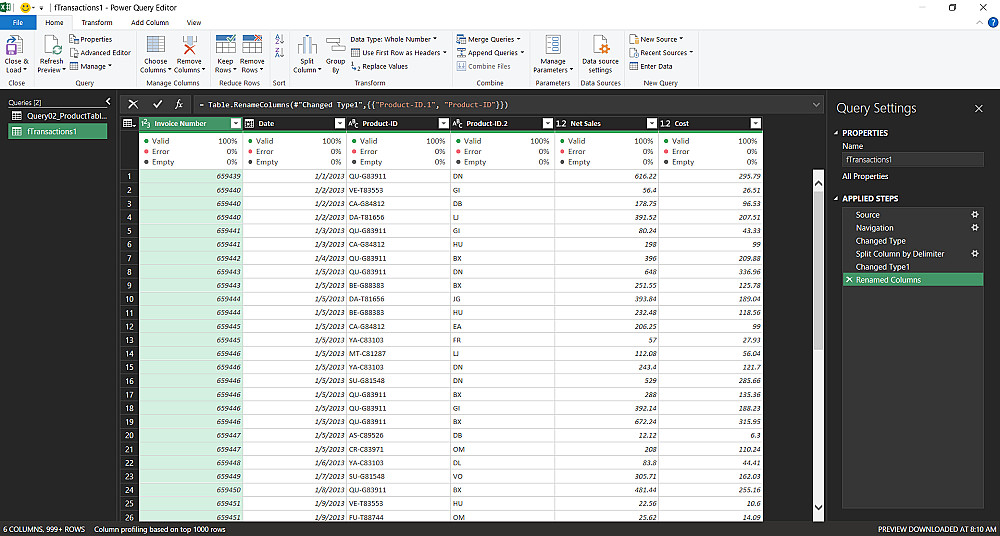Switch to the Transform tab
This screenshot has height=536, width=1000.
pyautogui.click(x=97, y=22)
